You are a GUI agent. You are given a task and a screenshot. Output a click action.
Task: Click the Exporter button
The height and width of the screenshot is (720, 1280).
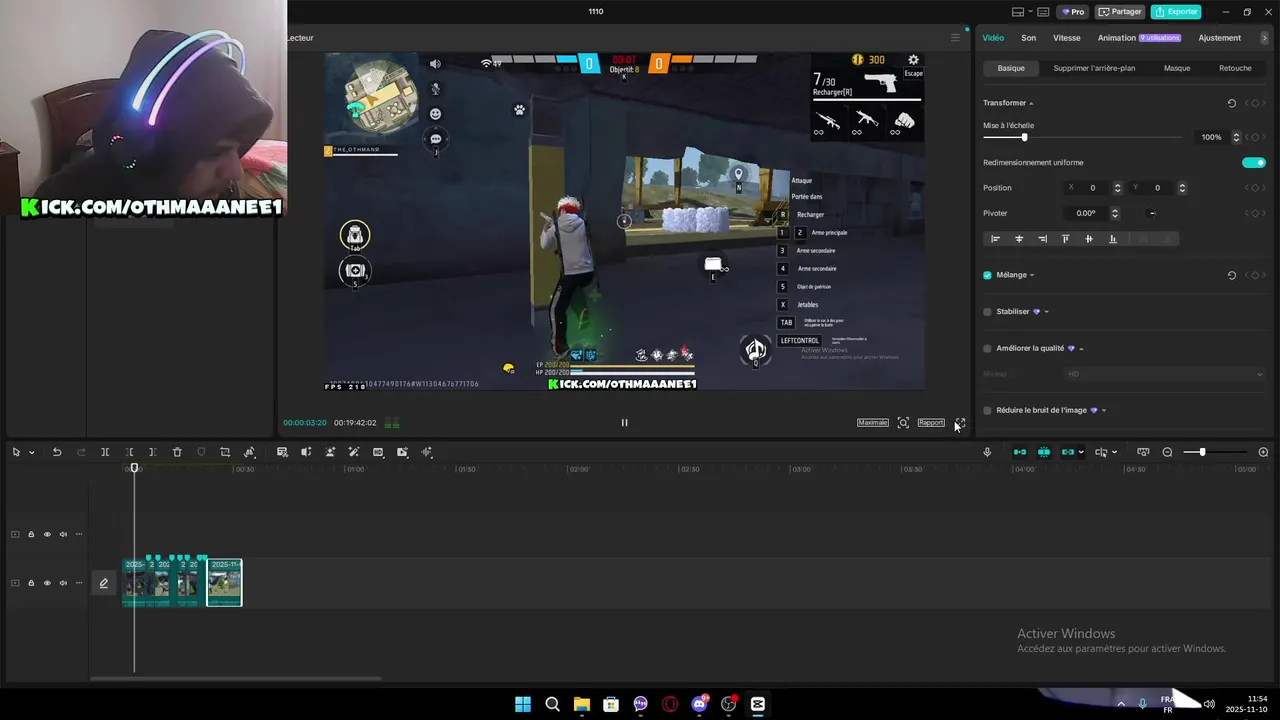click(x=1176, y=12)
